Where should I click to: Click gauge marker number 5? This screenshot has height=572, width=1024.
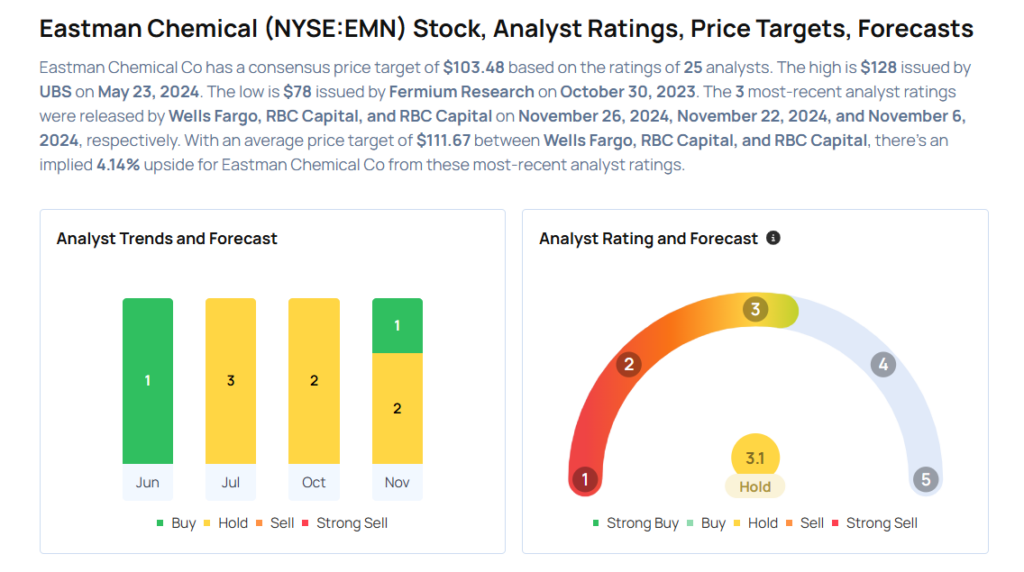pyautogui.click(x=926, y=480)
